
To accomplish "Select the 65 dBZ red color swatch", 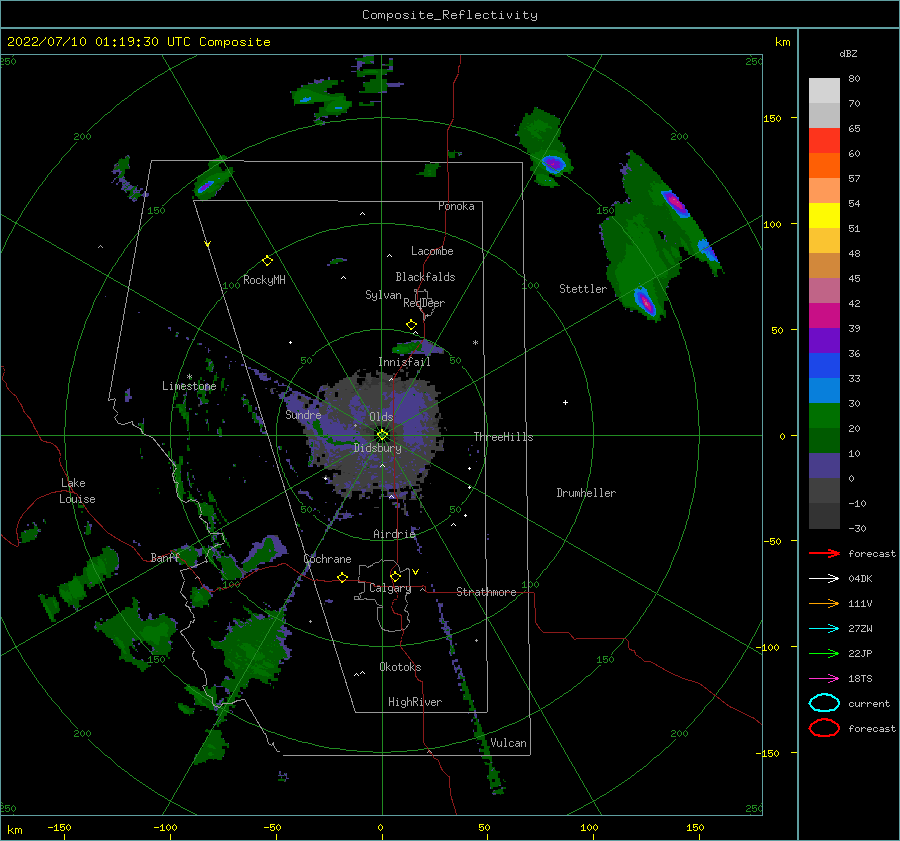I will point(824,140).
